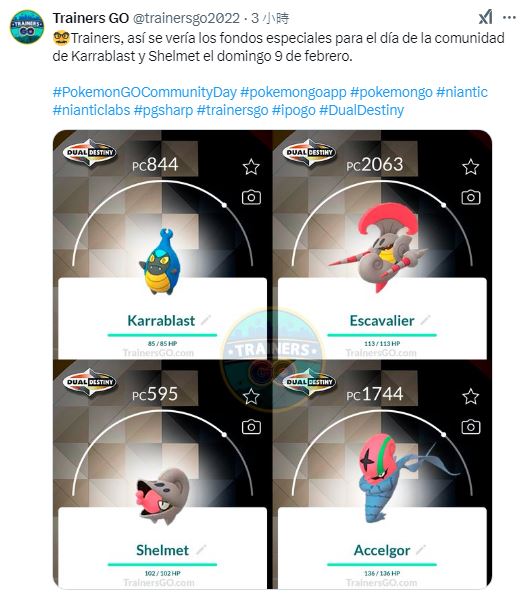This screenshot has width=523, height=599.
Task: Toggle favorite star on Accelgor card
Action: point(470,396)
